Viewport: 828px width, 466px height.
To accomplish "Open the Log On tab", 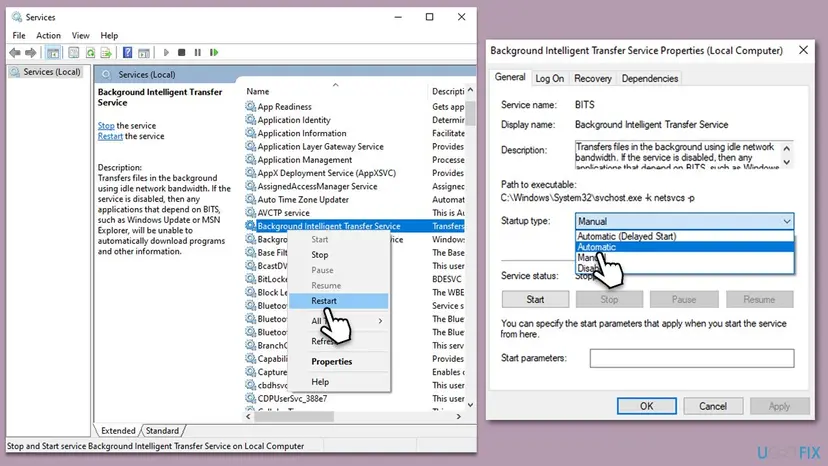I will [550, 78].
